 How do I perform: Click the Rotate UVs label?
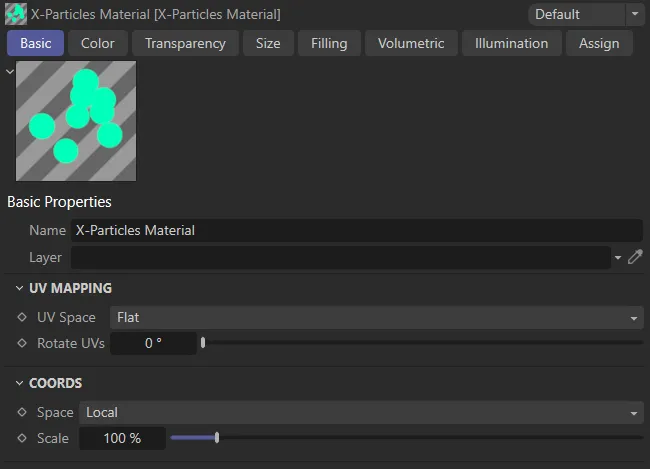[x=71, y=343]
